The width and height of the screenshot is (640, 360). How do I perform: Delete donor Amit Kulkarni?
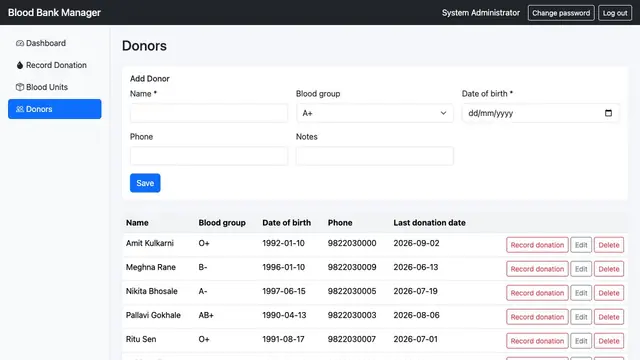(x=609, y=245)
